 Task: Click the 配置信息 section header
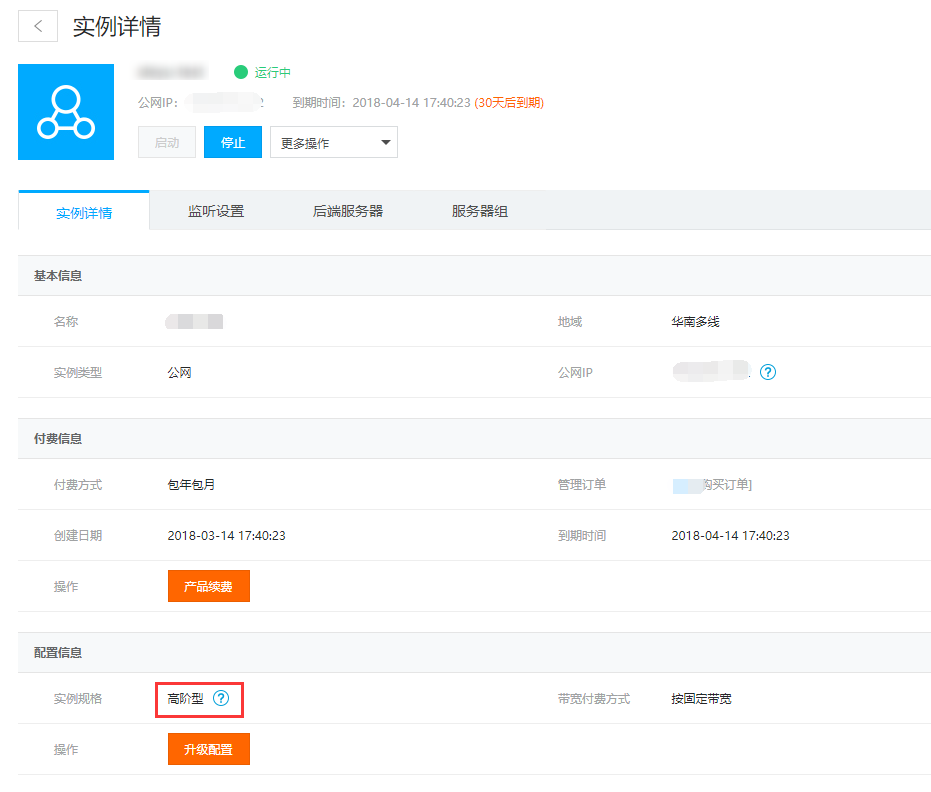(x=58, y=653)
